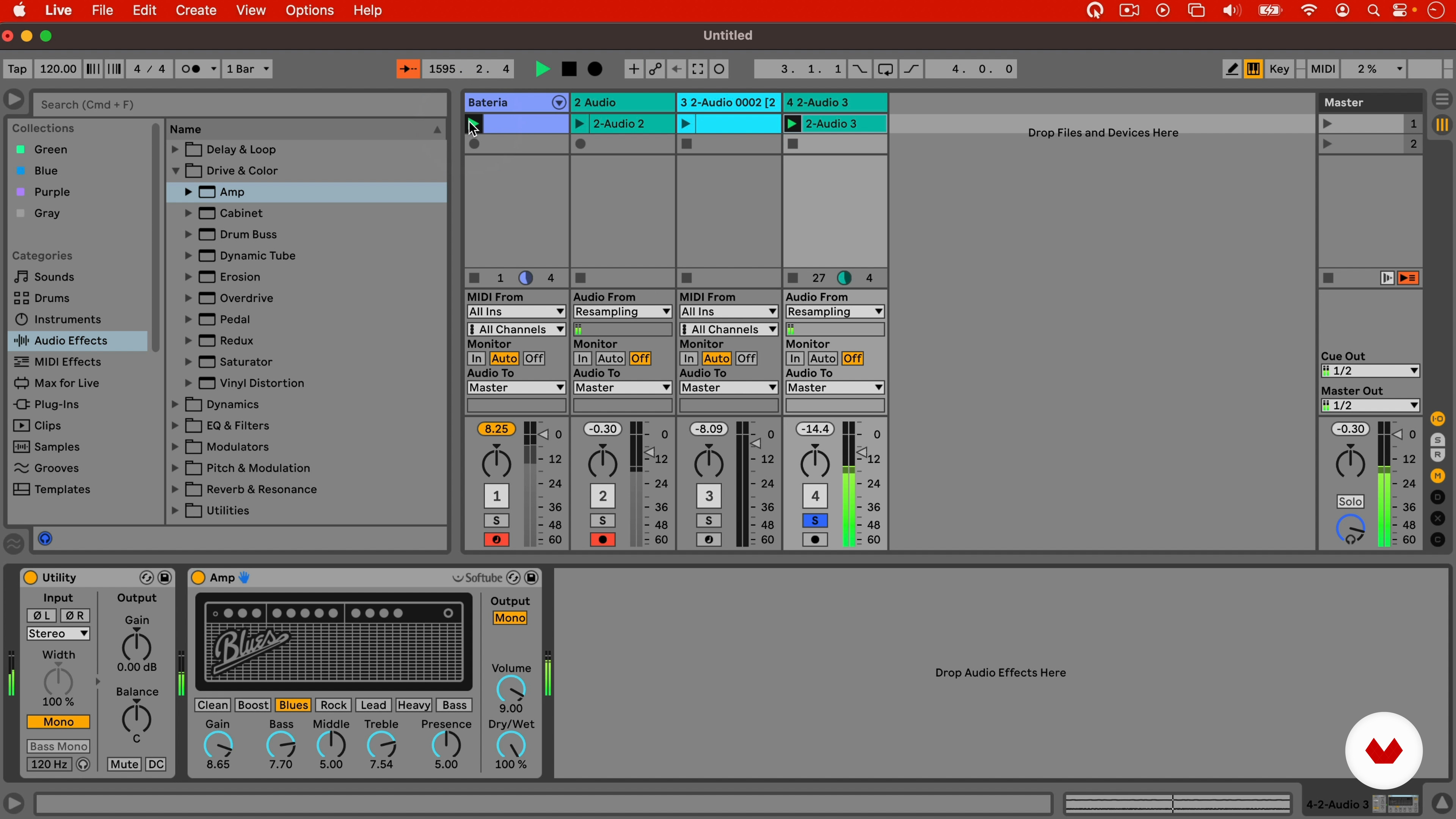Click the MIDI Arrangement Overdub plus icon
This screenshot has height=819, width=1456.
633,69
